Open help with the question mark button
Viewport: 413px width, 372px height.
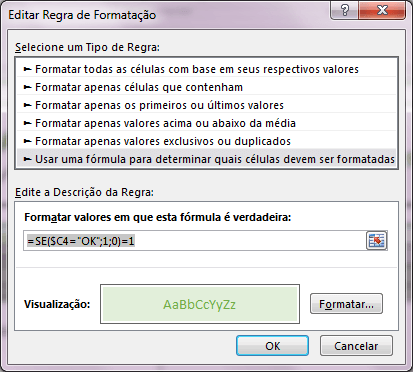pos(344,11)
